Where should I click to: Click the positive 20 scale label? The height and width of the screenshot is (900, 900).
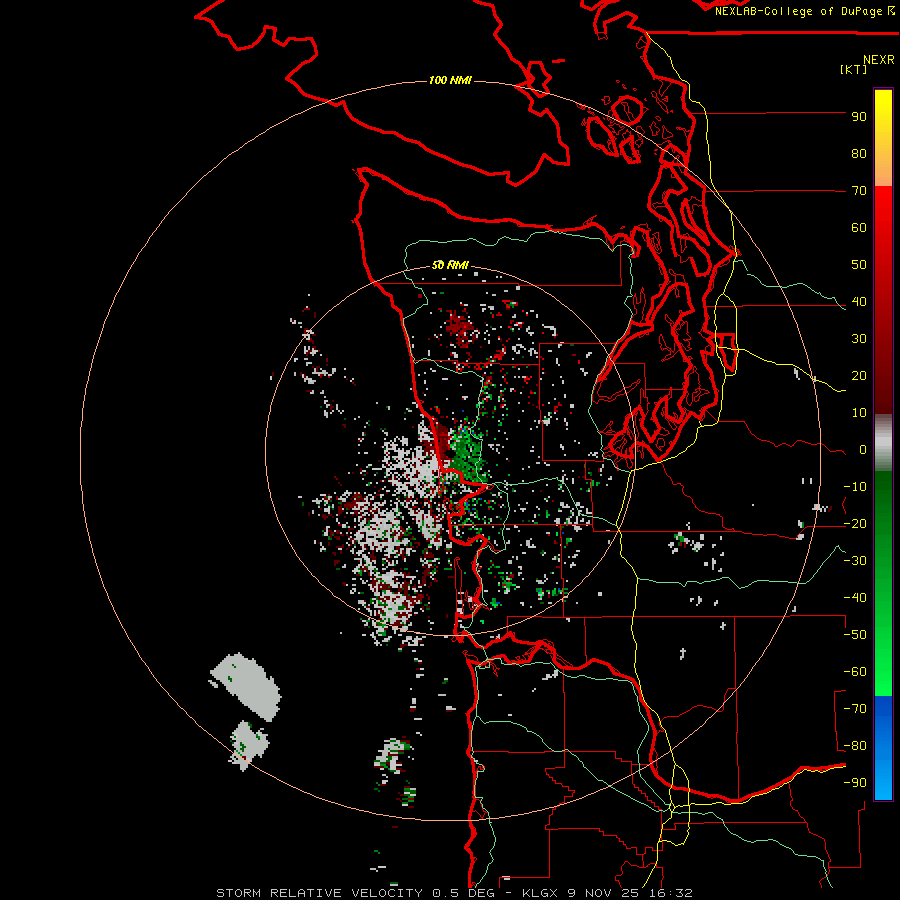pos(859,376)
